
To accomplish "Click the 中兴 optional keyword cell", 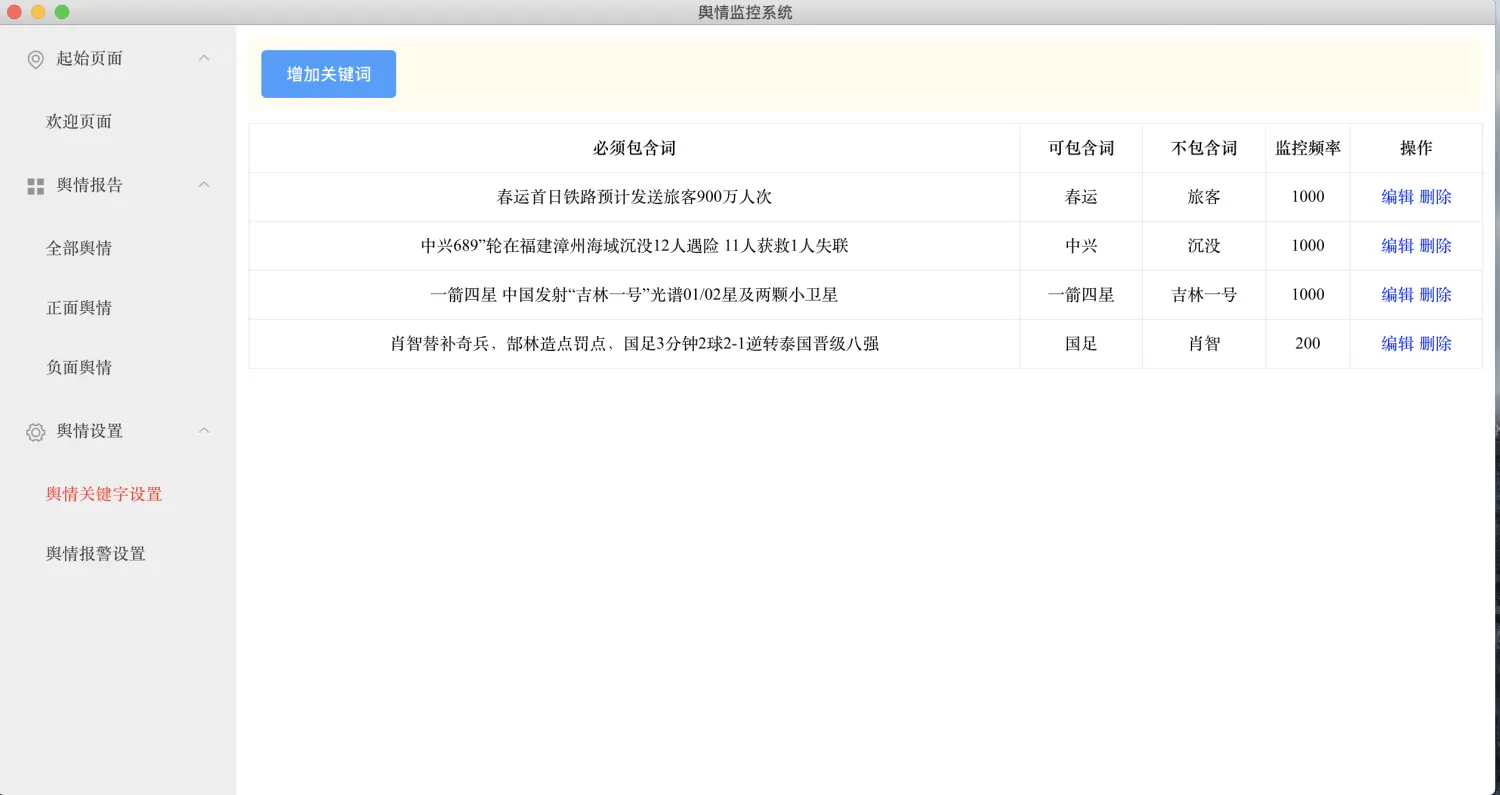I will (x=1081, y=246).
